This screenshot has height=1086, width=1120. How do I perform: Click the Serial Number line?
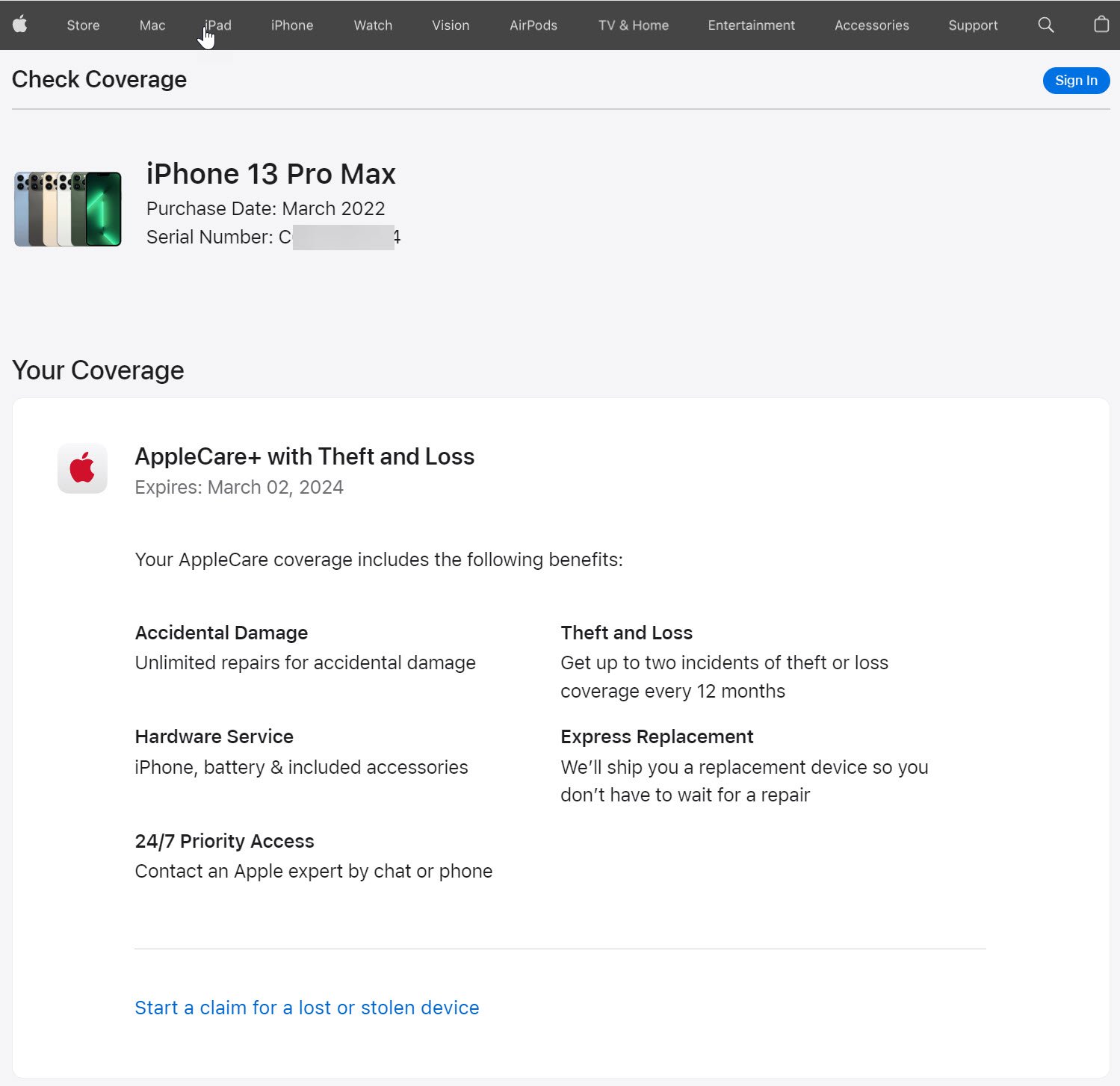(273, 238)
